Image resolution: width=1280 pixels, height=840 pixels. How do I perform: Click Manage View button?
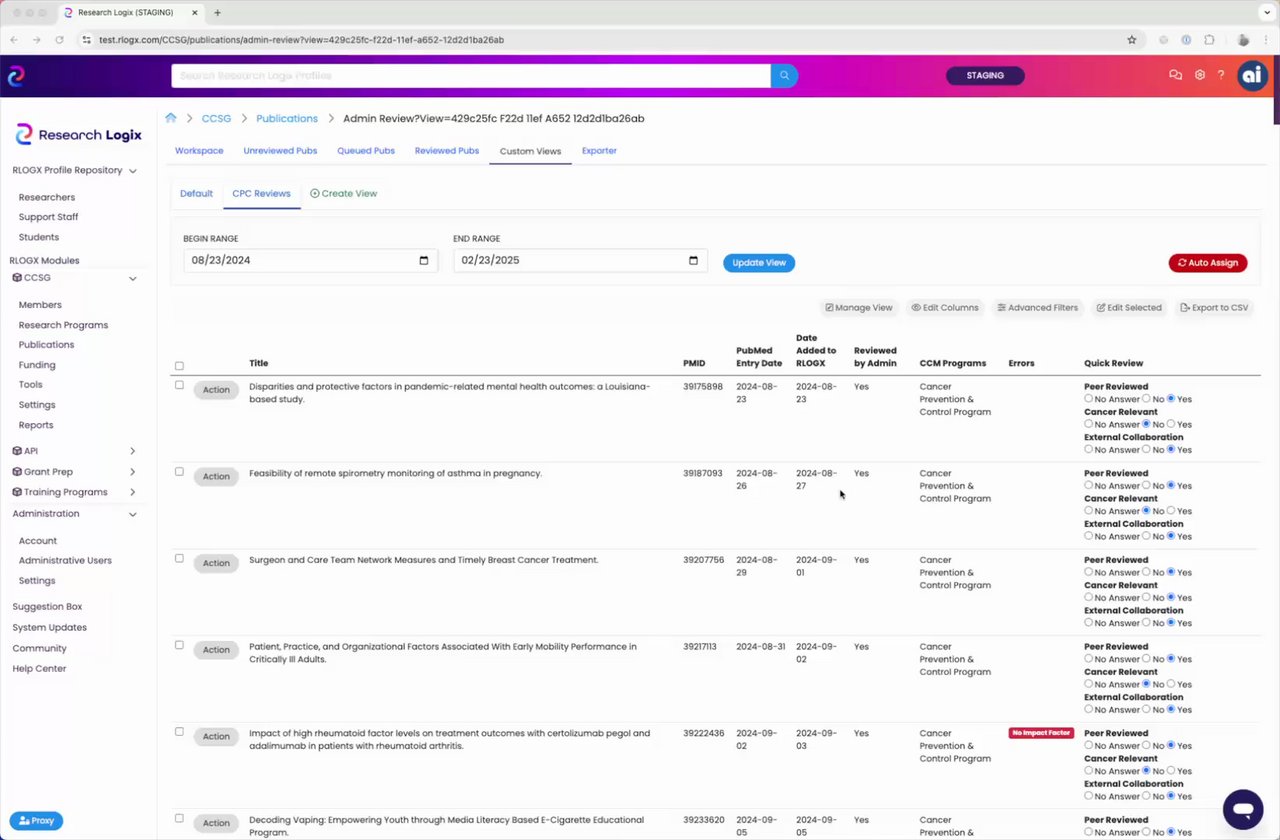pyautogui.click(x=859, y=308)
